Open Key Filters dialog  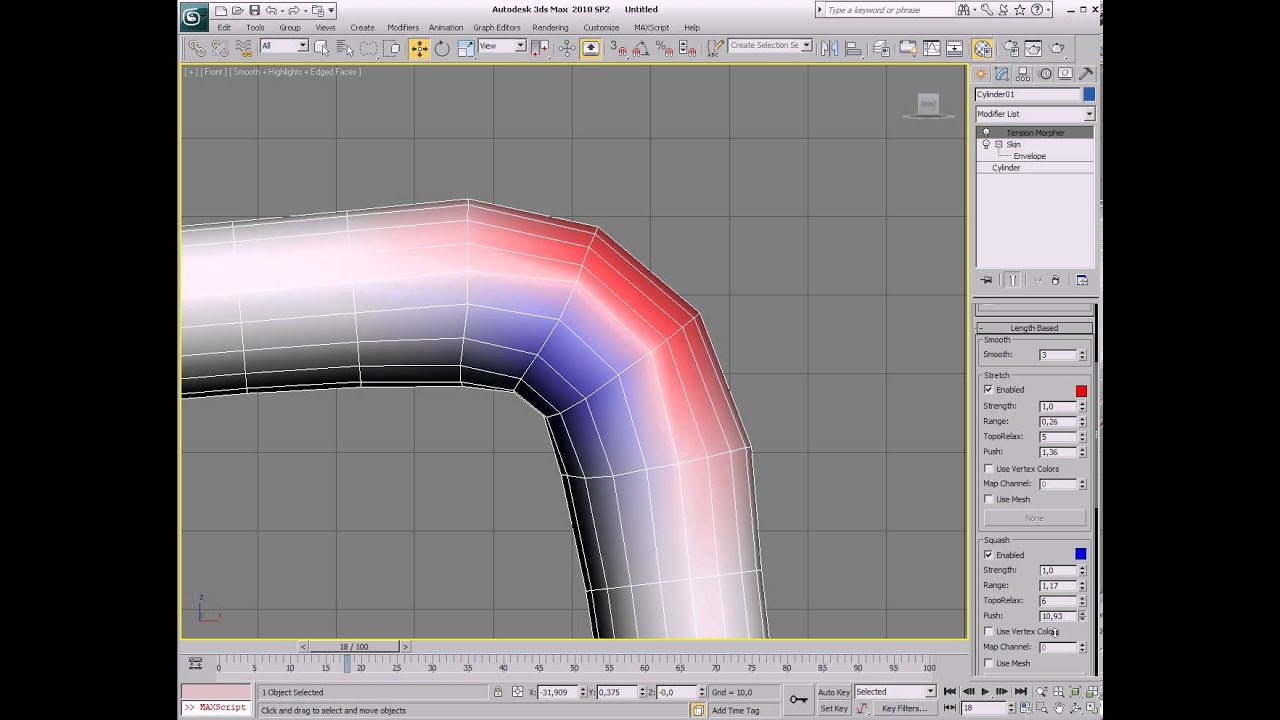pyautogui.click(x=904, y=709)
